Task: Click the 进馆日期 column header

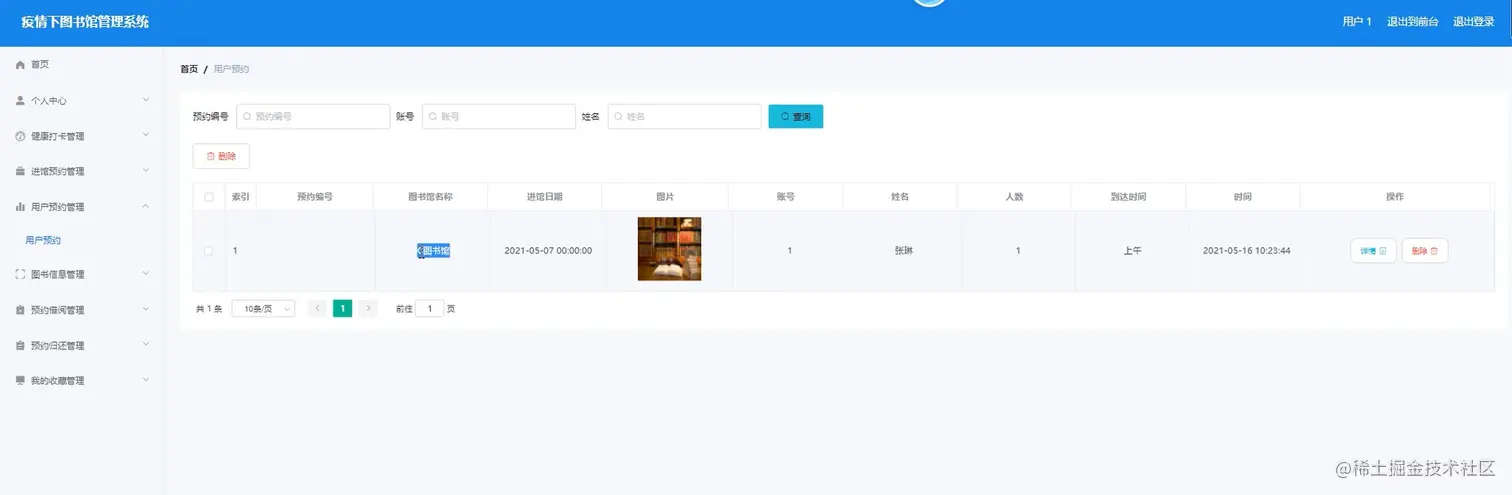Action: pos(545,197)
